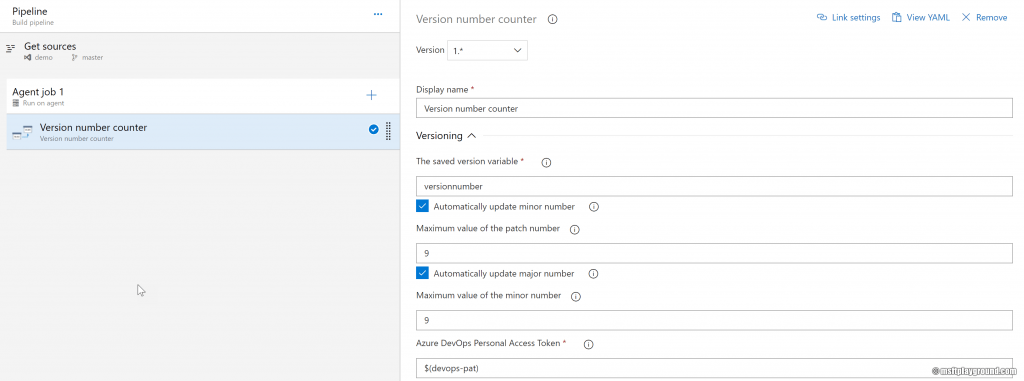The width and height of the screenshot is (1024, 381).
Task: Show info for Automatically update major number
Action: coord(594,274)
